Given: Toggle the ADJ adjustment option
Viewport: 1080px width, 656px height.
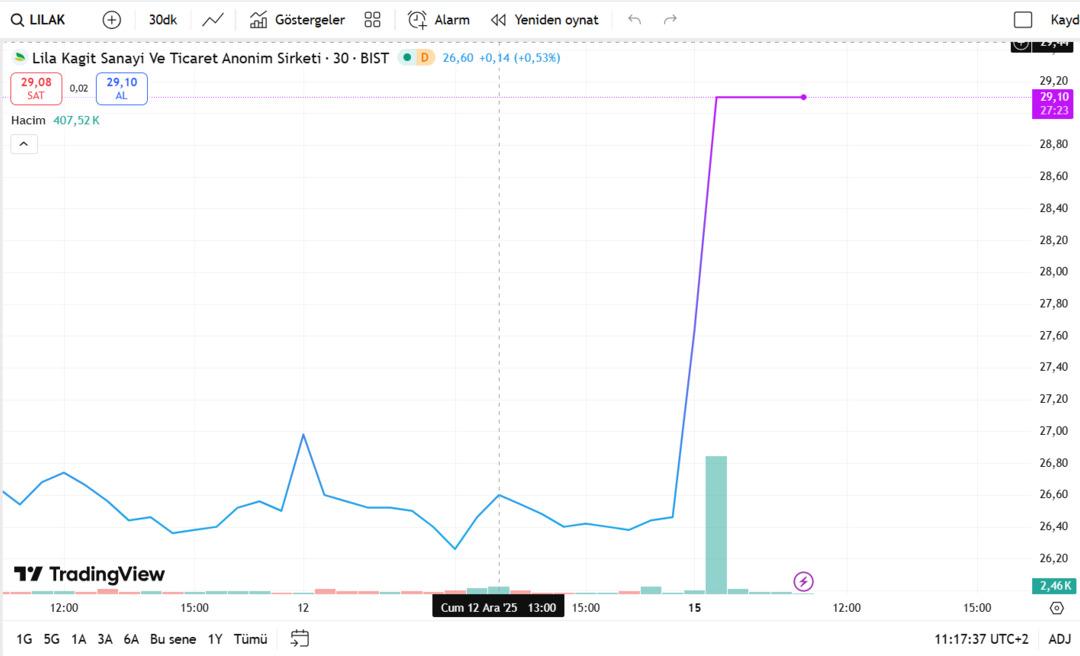Looking at the screenshot, I should tap(1059, 639).
